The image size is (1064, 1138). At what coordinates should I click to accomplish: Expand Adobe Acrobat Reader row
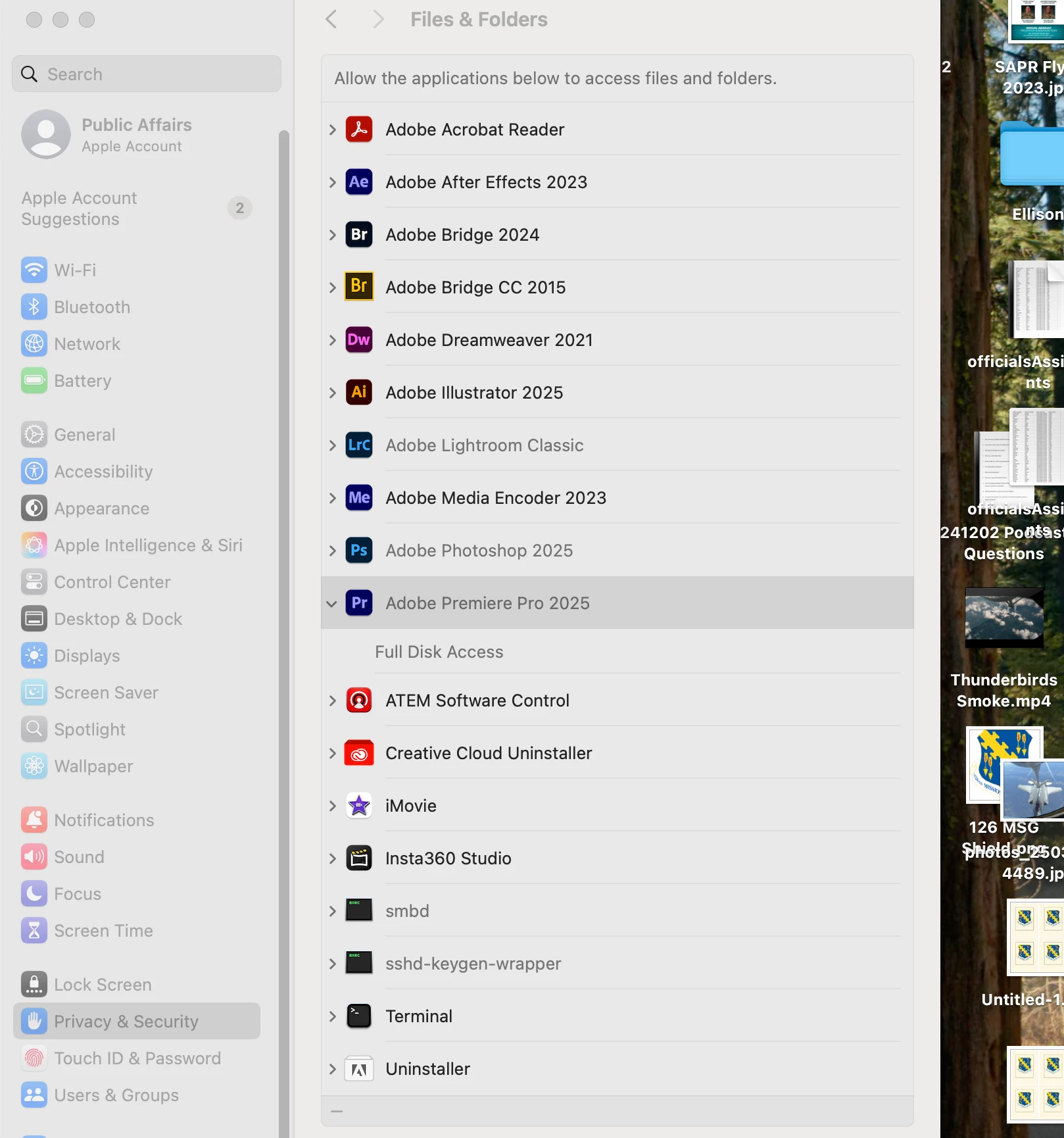coord(332,130)
